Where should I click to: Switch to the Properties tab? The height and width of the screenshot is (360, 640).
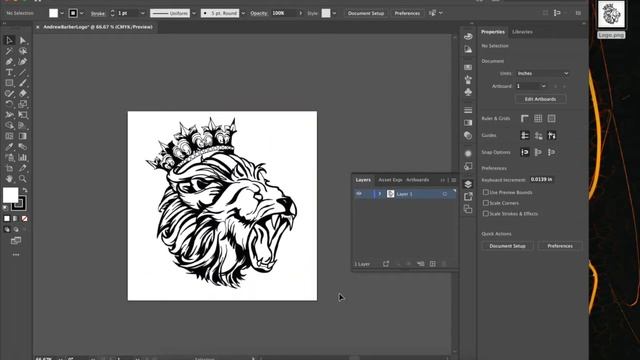pos(493,32)
